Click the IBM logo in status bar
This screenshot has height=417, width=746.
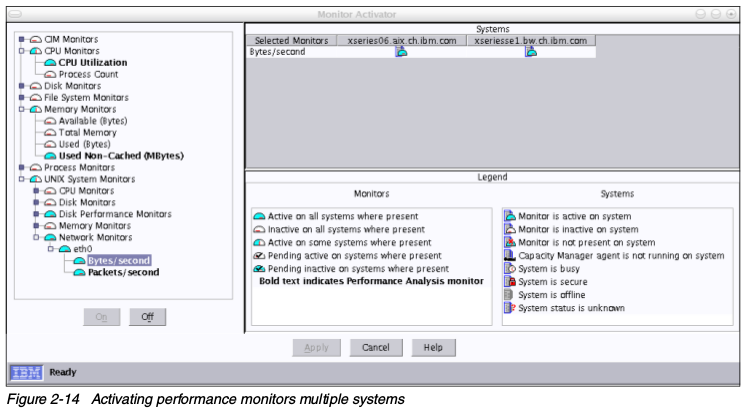pyautogui.click(x=25, y=372)
